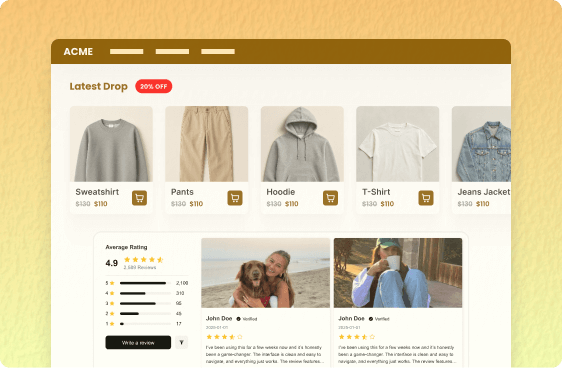
Task: Open the T-Shirt product image
Action: point(397,144)
